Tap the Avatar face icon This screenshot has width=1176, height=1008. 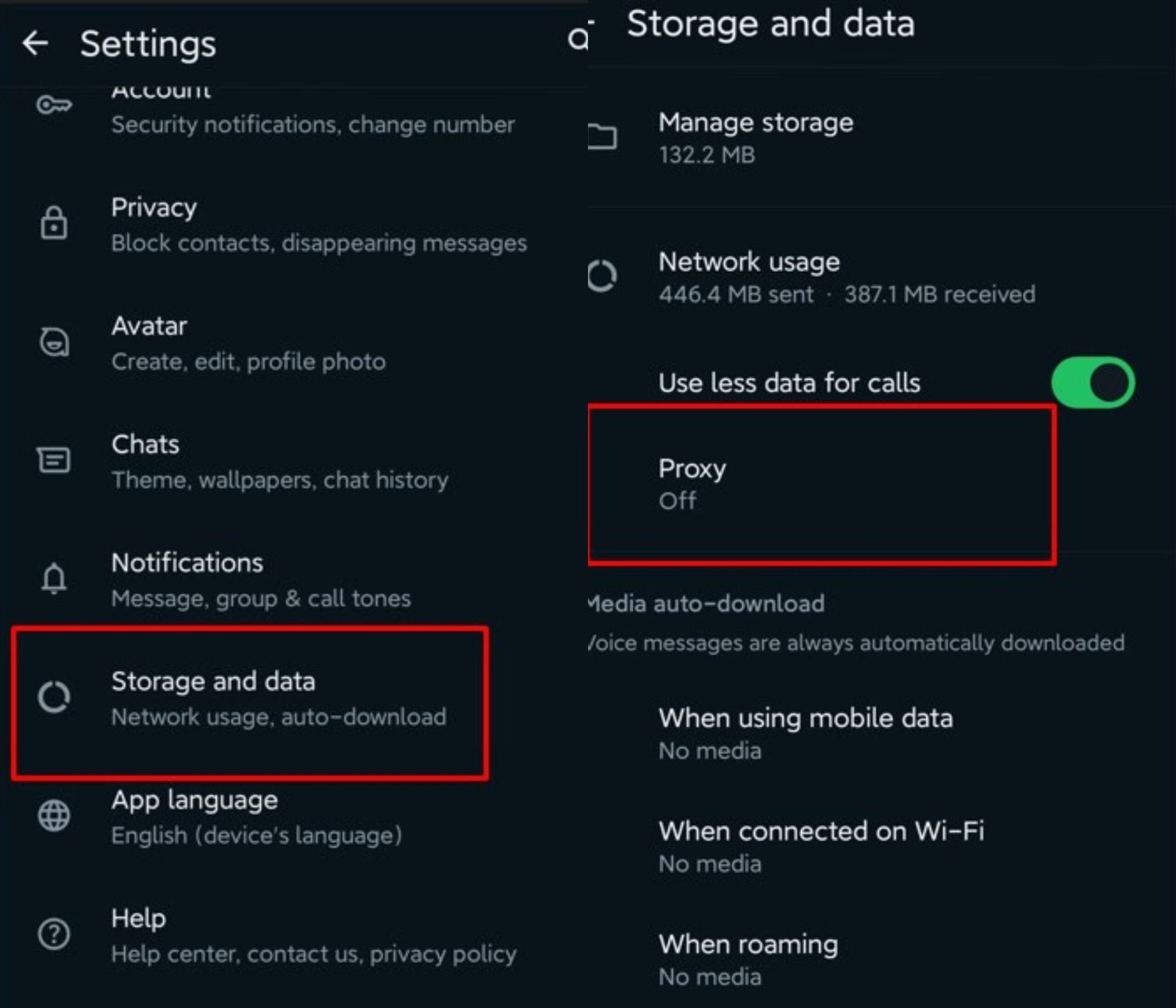(54, 342)
